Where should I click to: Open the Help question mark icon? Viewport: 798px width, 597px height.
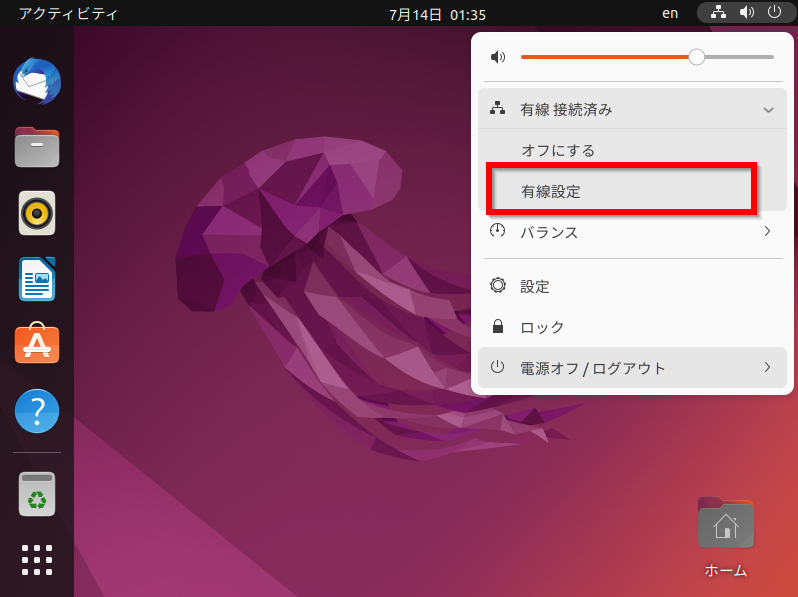37,411
